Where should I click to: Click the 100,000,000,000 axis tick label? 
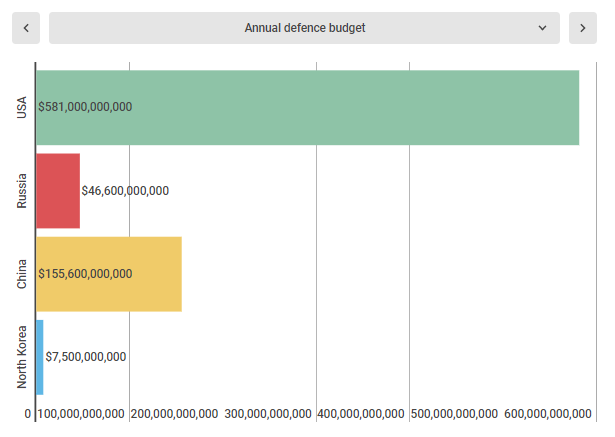click(81, 414)
